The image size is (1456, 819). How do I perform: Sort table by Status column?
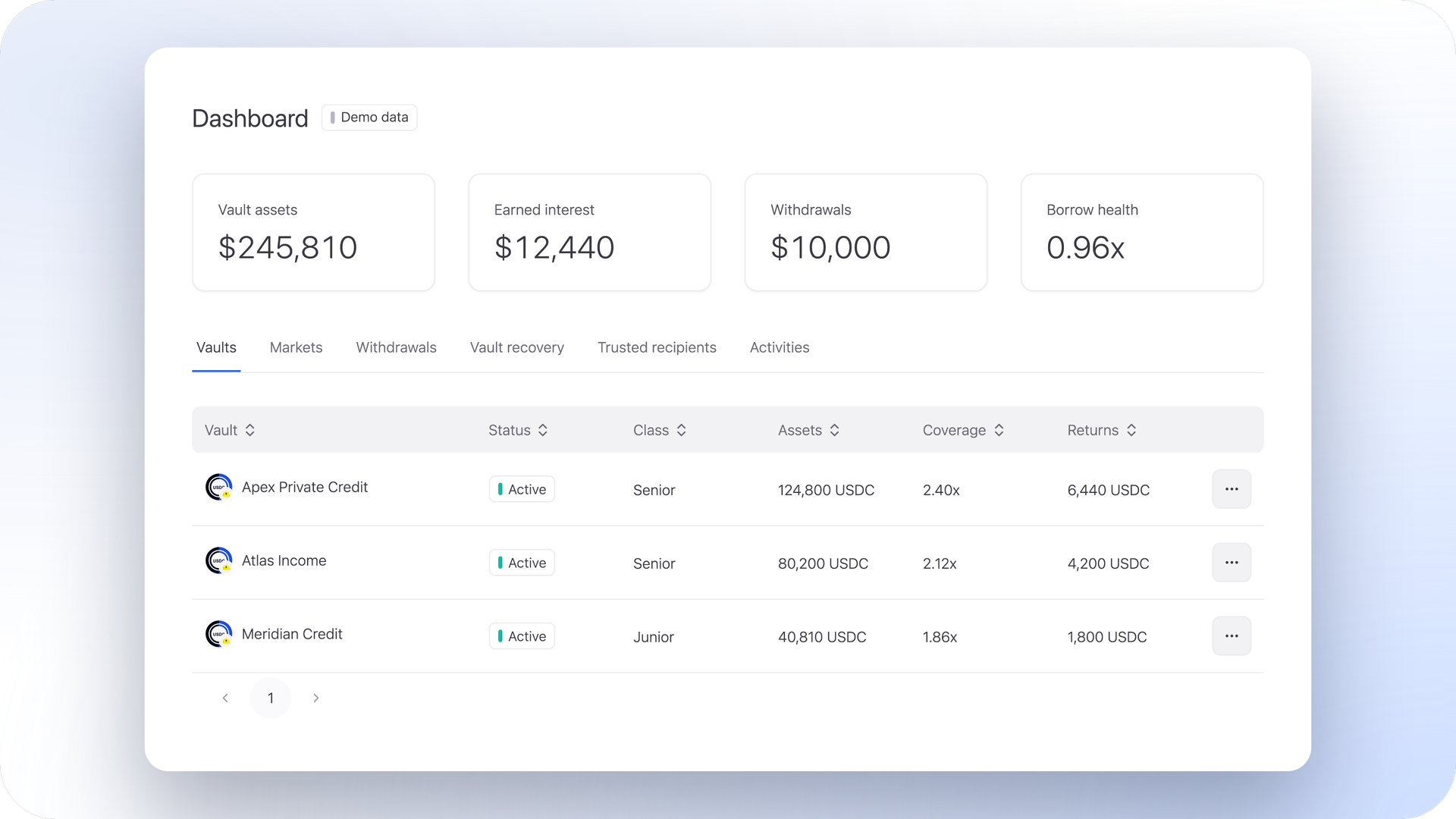519,430
